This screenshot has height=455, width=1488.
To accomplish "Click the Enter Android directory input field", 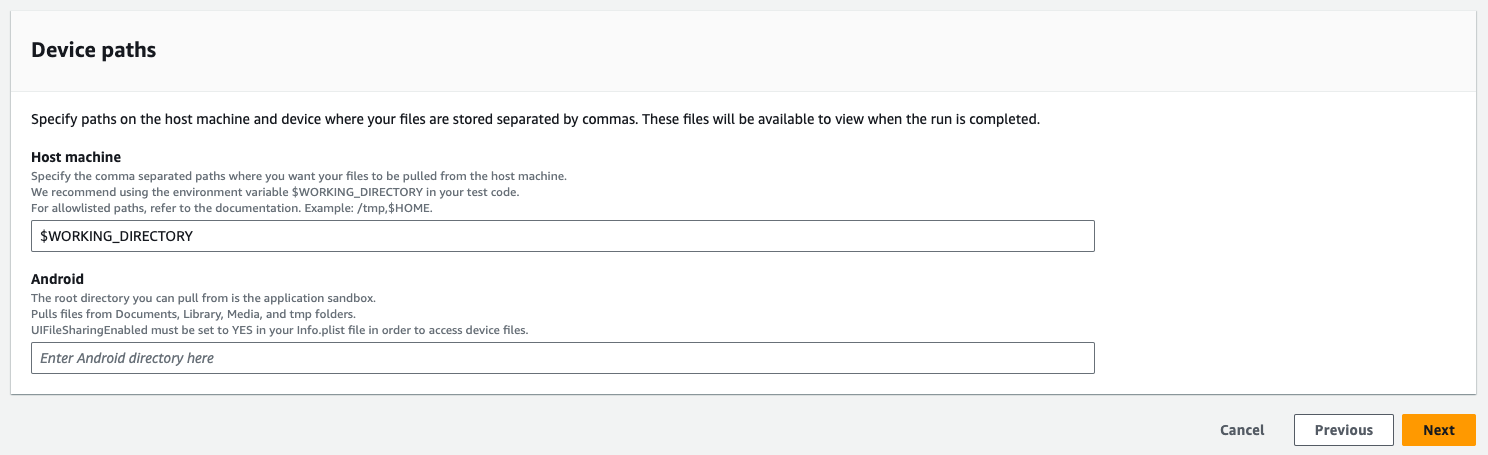I will pos(562,358).
